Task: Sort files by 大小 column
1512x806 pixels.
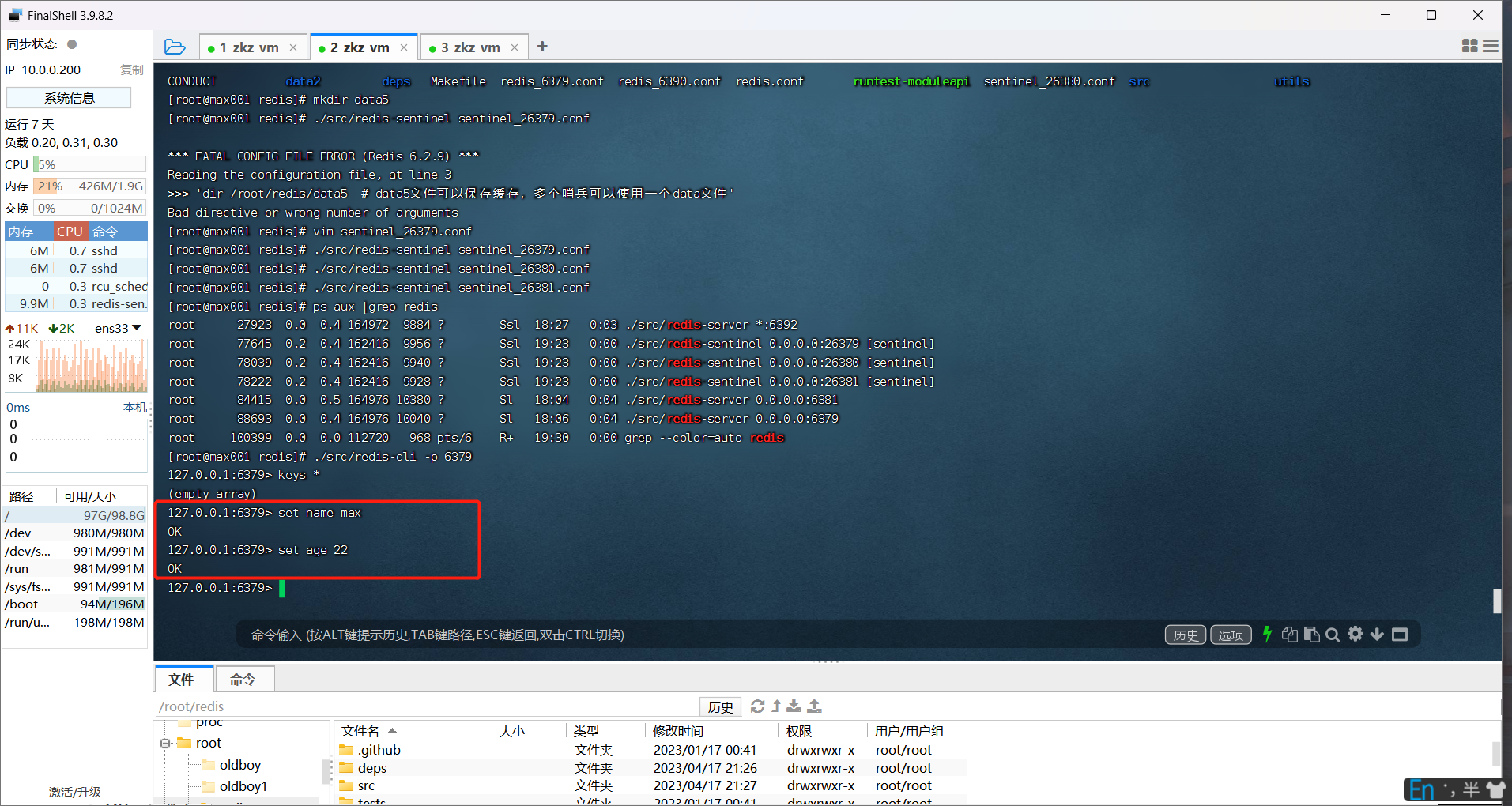Action: (x=528, y=731)
